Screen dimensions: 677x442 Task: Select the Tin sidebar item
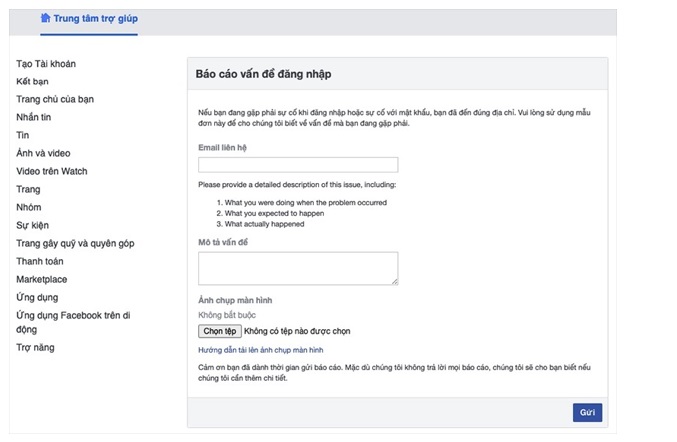[23, 136]
